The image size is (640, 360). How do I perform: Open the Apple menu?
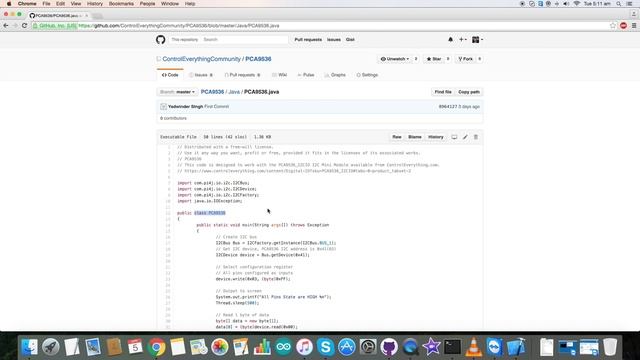(x=9, y=4)
